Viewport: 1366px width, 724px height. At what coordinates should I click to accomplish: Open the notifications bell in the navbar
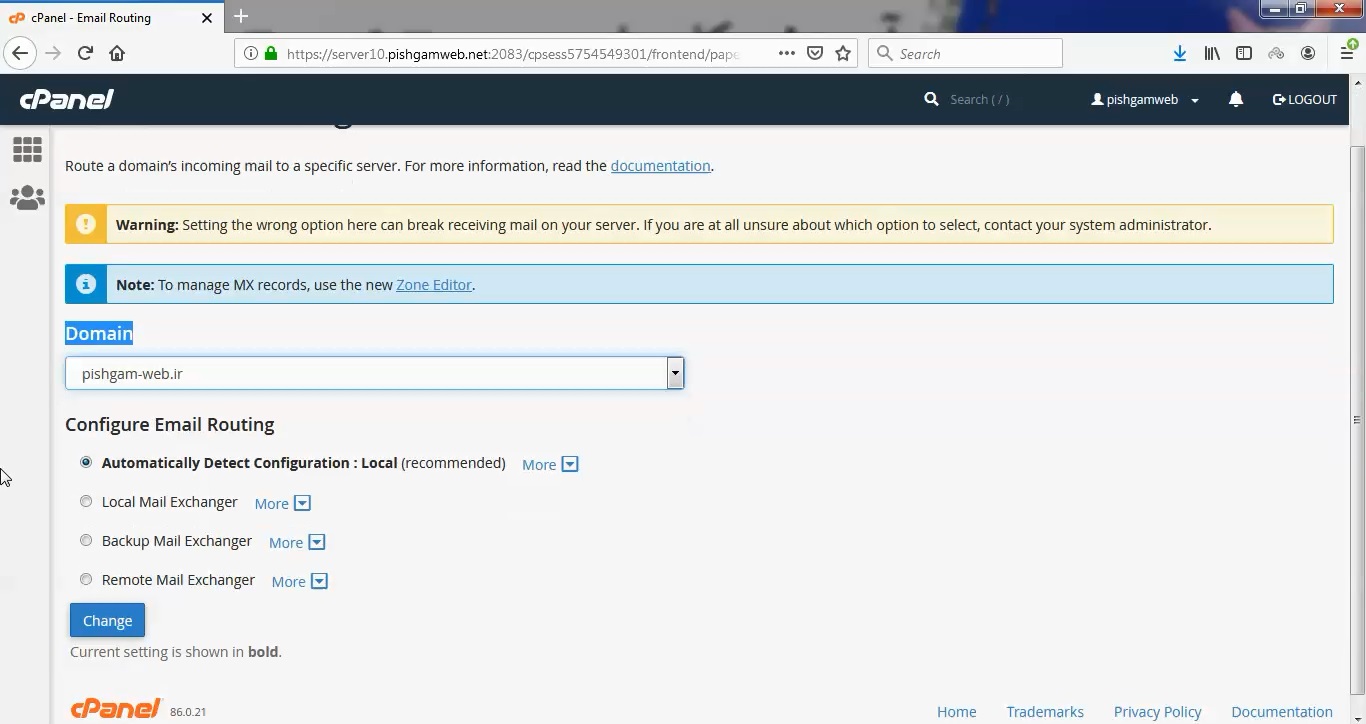[x=1236, y=99]
